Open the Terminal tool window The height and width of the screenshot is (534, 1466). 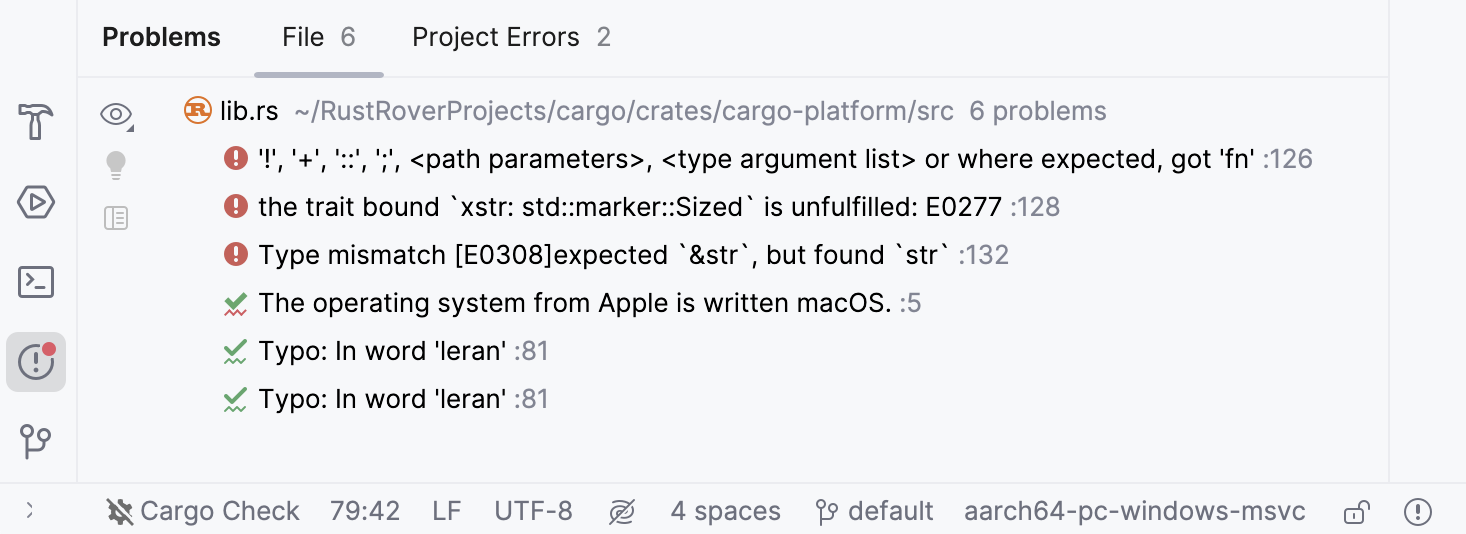36,283
